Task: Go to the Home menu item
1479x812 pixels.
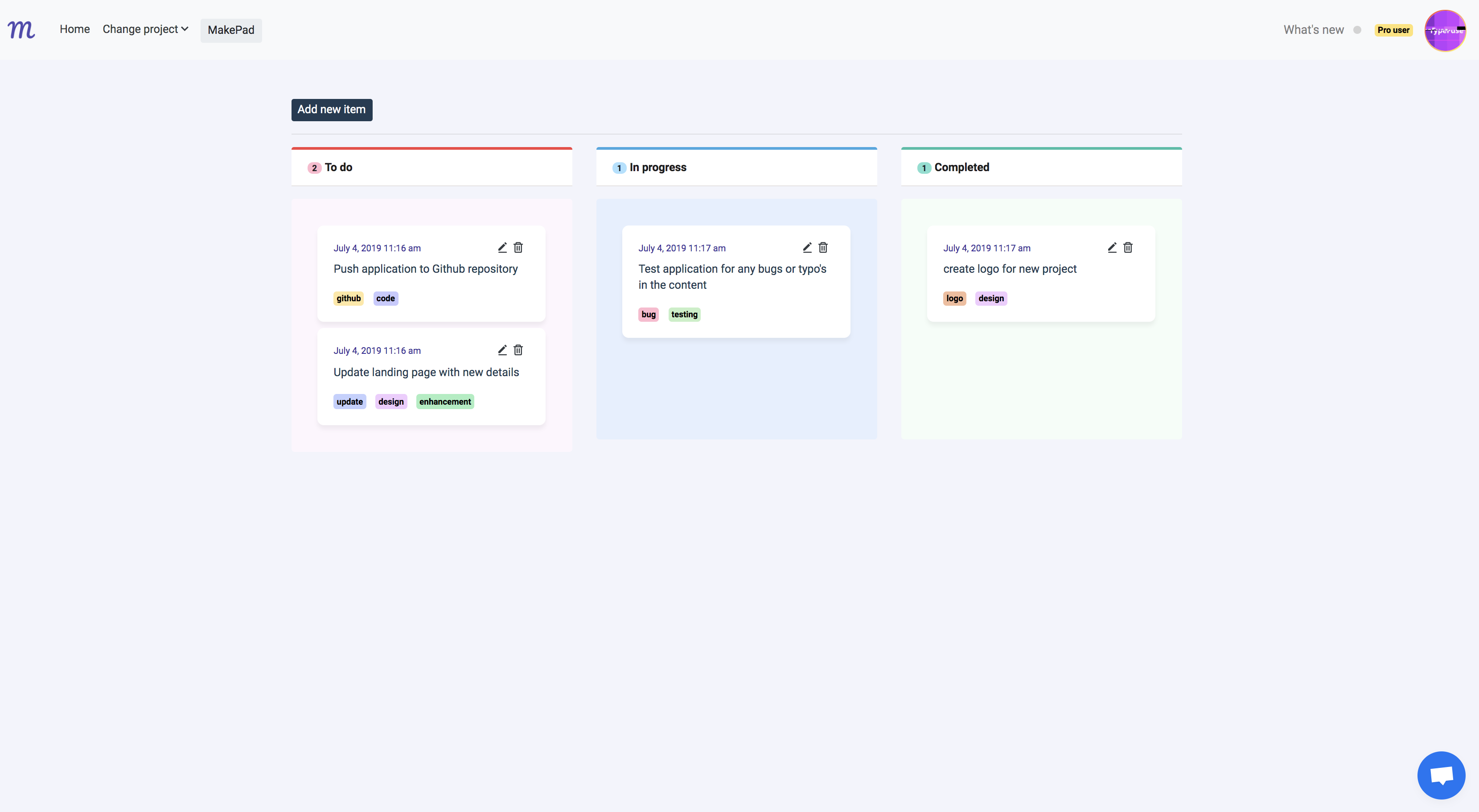Action: pyautogui.click(x=74, y=29)
